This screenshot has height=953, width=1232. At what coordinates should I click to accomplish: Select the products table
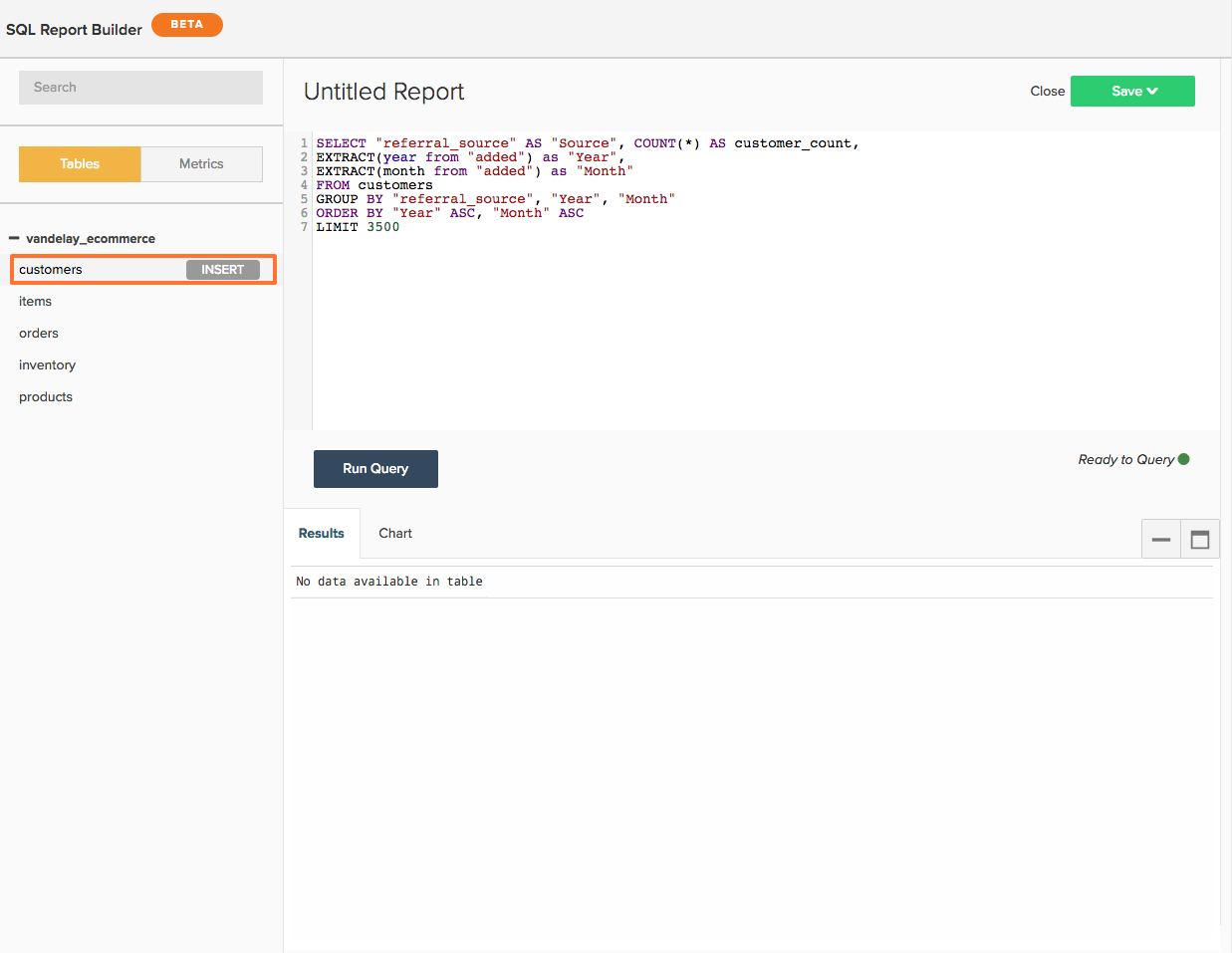46,397
